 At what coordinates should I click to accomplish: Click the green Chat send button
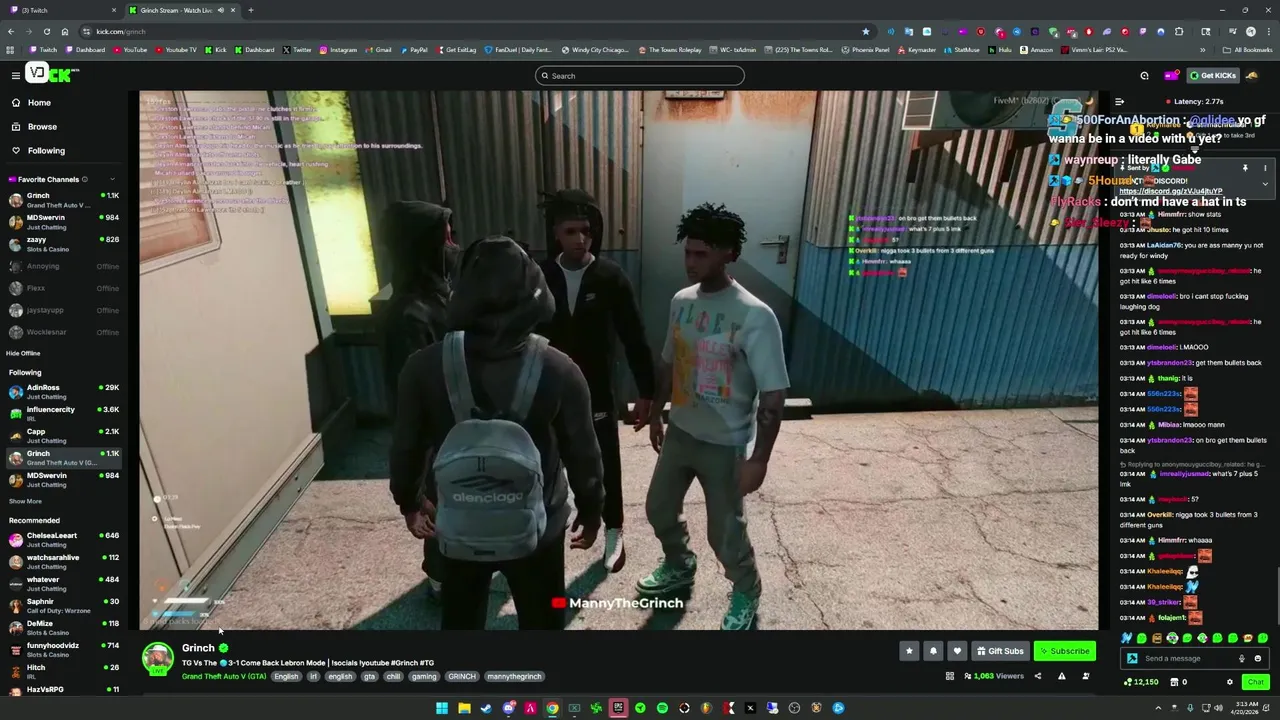pyautogui.click(x=1255, y=682)
